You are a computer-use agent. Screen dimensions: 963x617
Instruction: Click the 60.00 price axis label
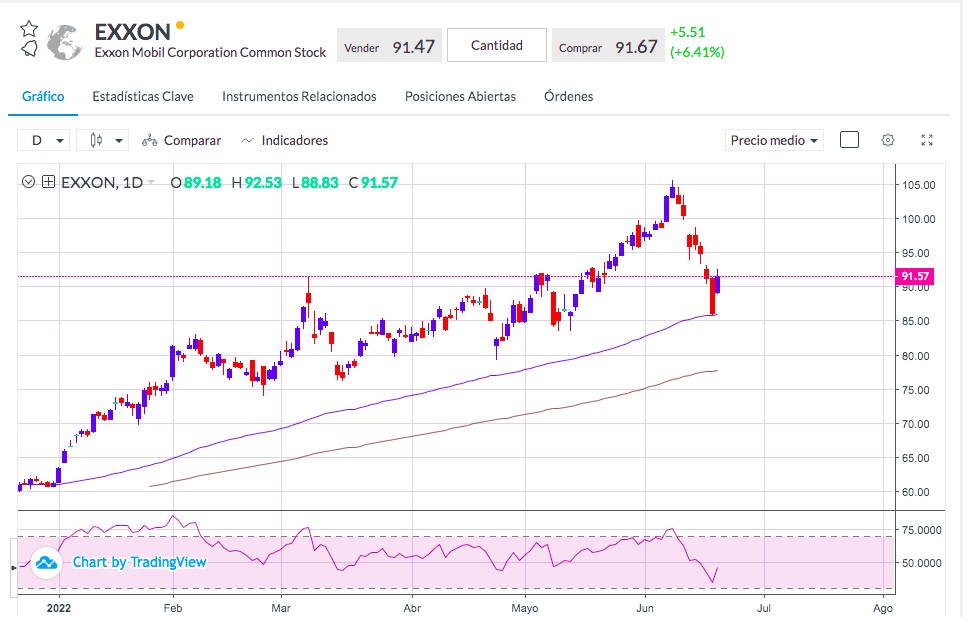coord(915,492)
